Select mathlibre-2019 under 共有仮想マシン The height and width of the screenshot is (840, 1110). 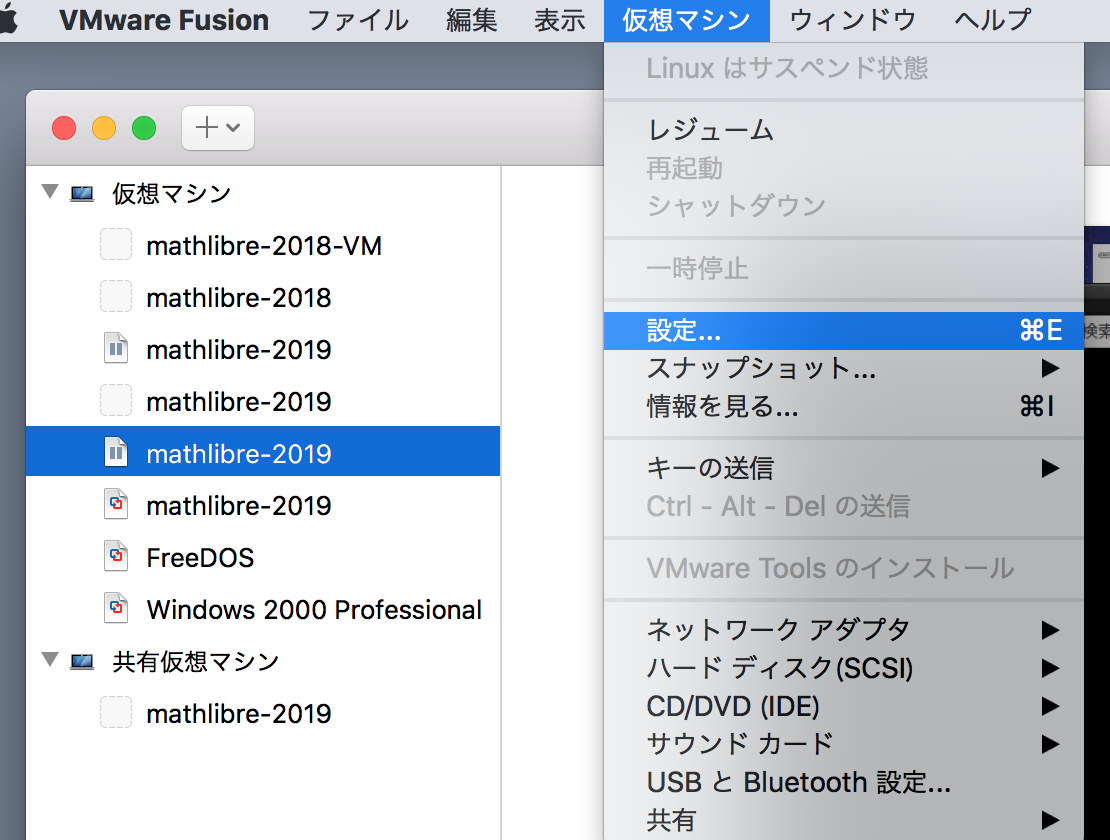(263, 713)
